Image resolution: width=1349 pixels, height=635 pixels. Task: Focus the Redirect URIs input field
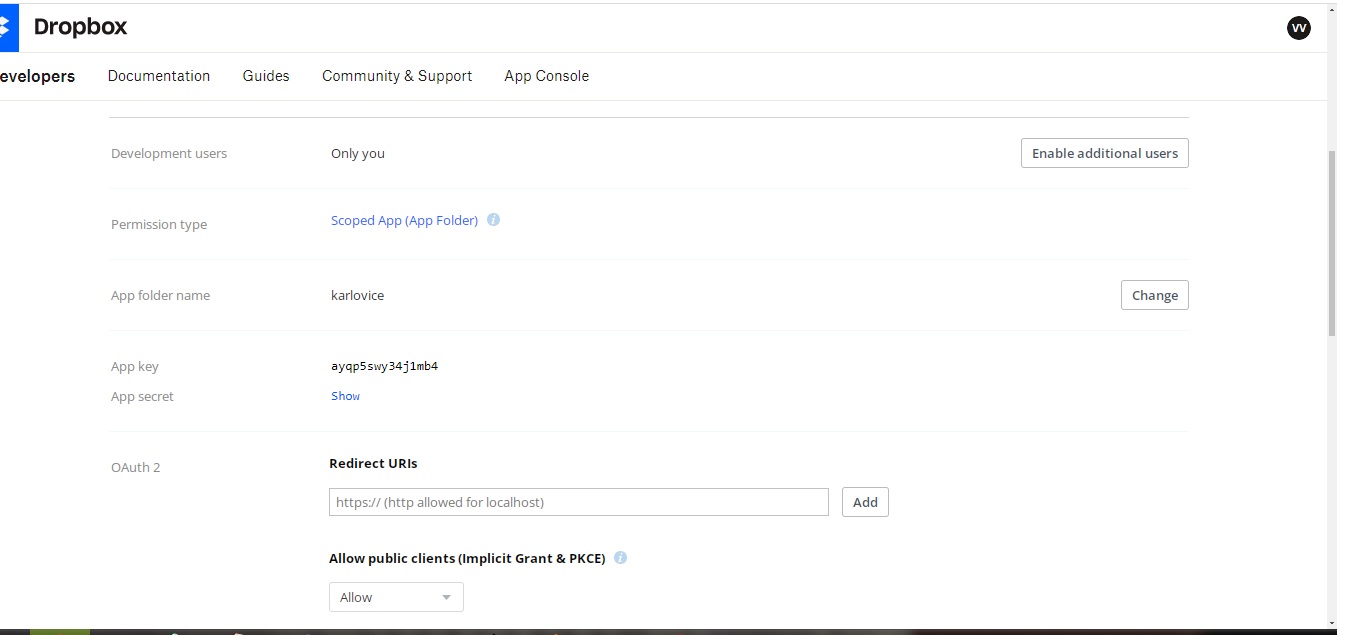point(578,502)
